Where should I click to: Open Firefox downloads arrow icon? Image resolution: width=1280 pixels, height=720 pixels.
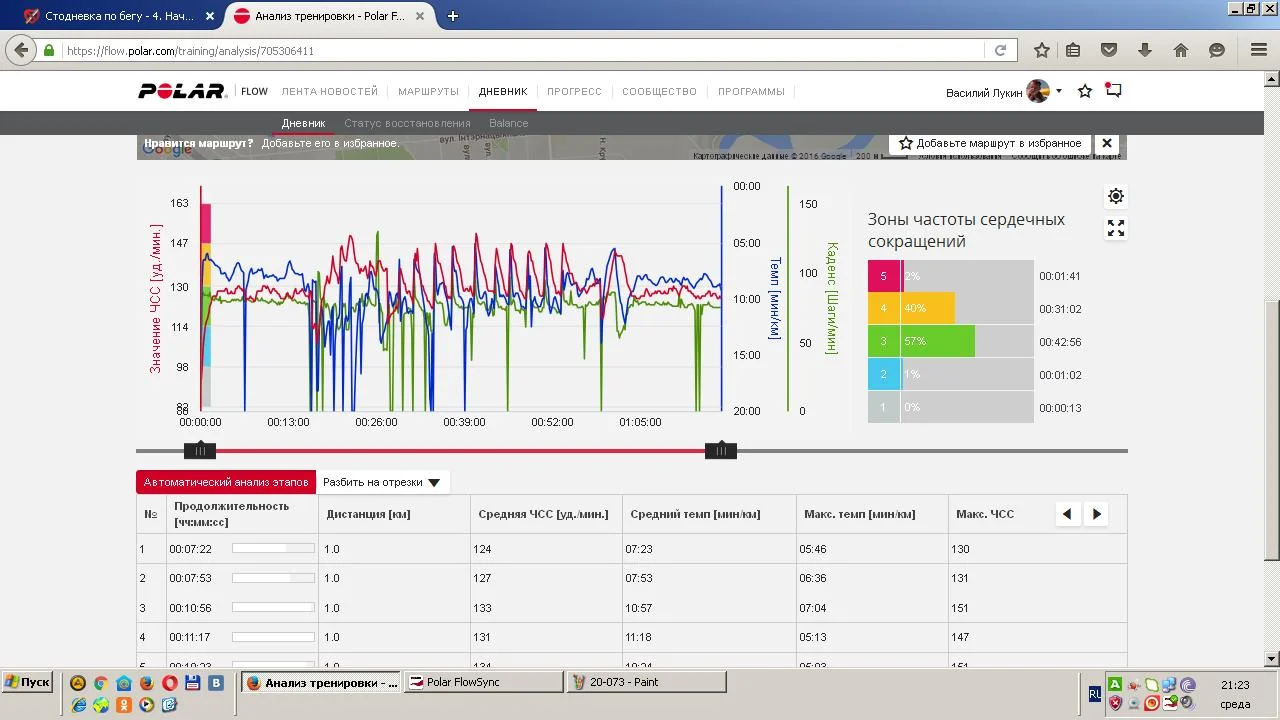(1145, 50)
